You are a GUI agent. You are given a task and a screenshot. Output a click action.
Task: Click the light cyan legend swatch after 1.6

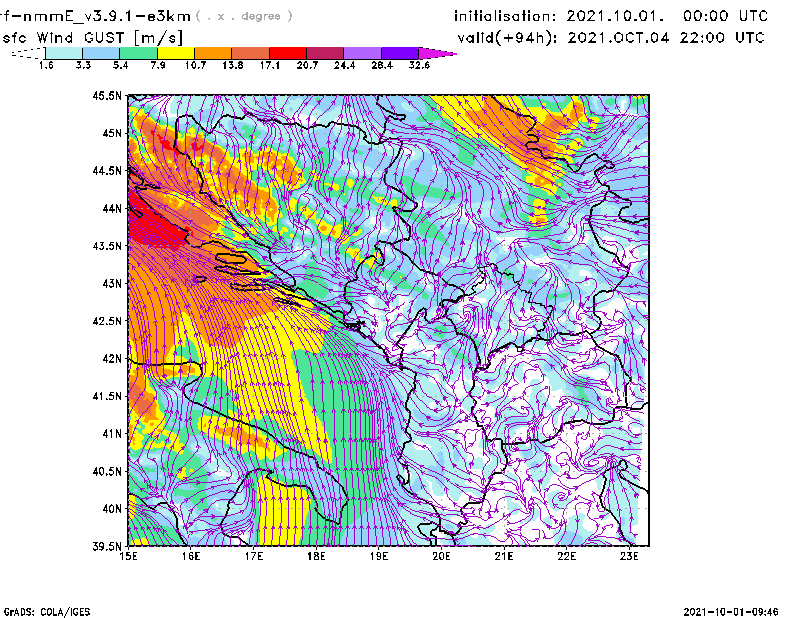tap(64, 53)
